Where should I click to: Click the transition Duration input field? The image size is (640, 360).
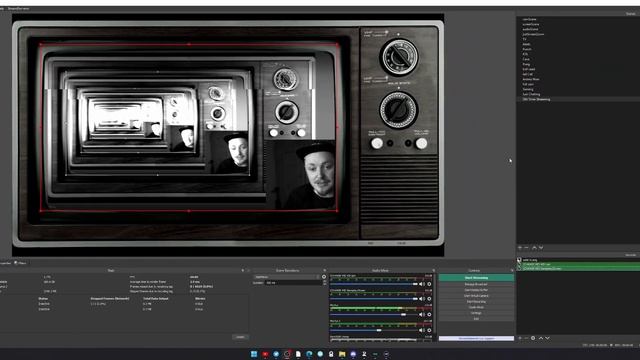pos(293,282)
